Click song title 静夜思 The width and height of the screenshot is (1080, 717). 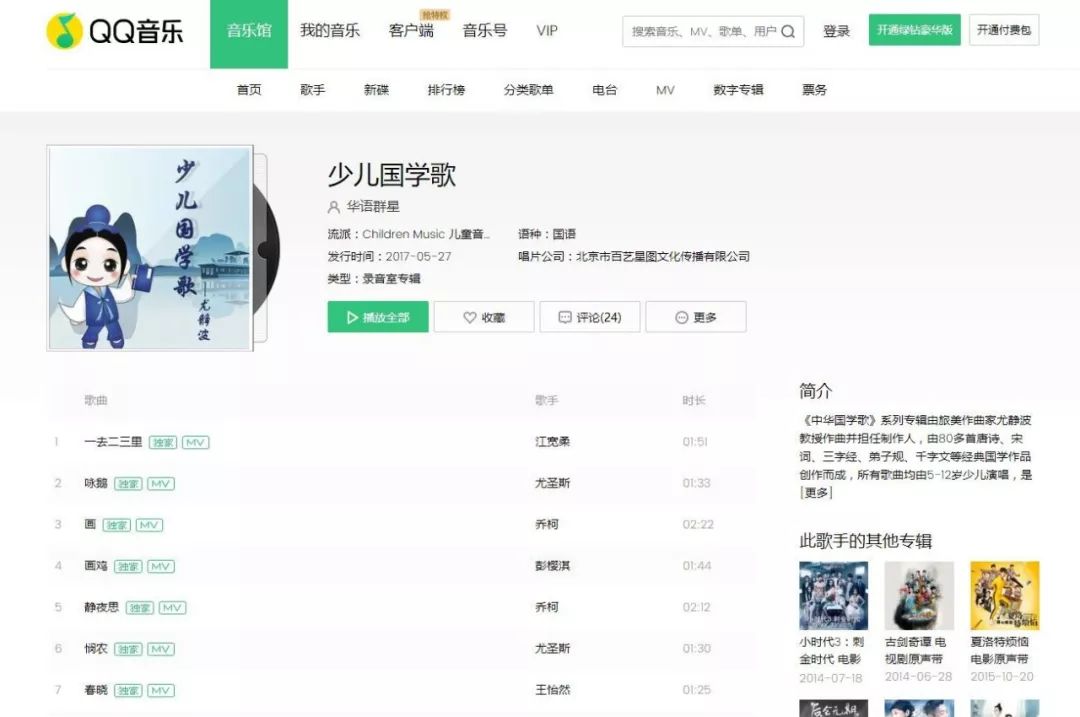pos(101,607)
